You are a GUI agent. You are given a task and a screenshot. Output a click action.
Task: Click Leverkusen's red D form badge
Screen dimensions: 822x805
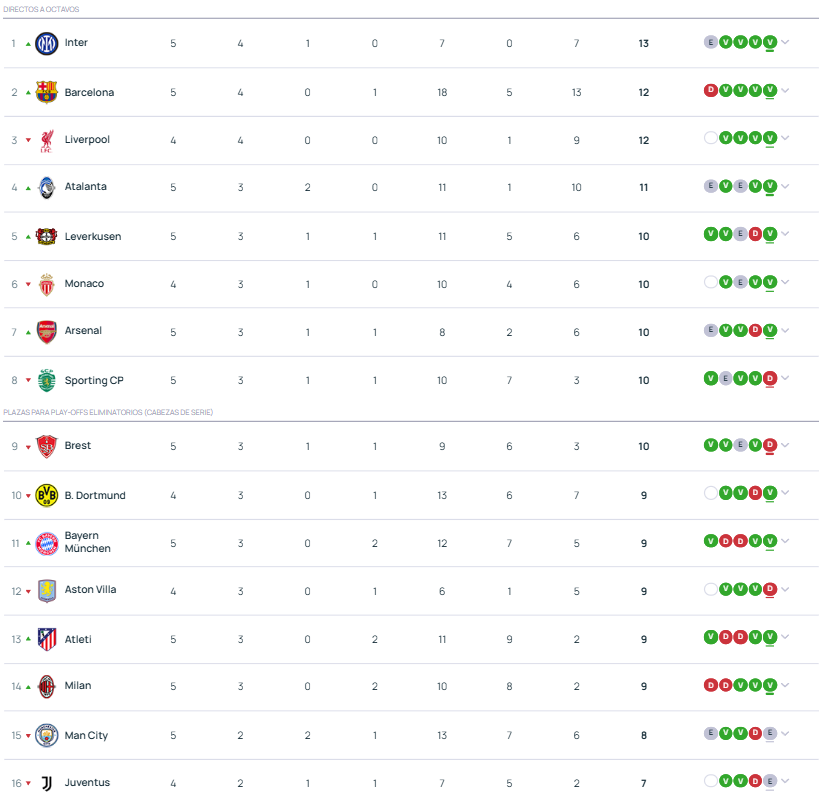755,234
